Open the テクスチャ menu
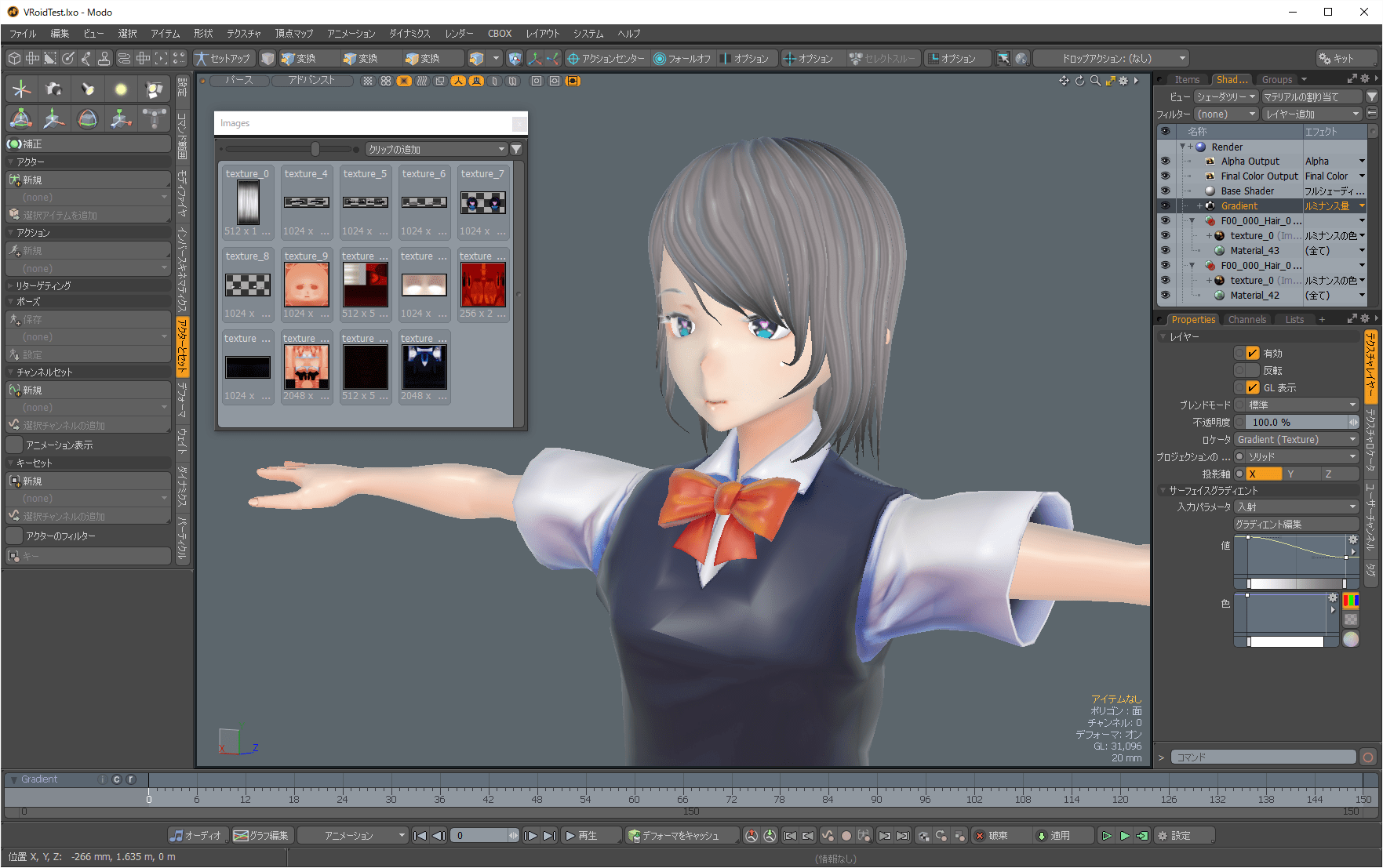This screenshot has height=868, width=1383. click(244, 33)
